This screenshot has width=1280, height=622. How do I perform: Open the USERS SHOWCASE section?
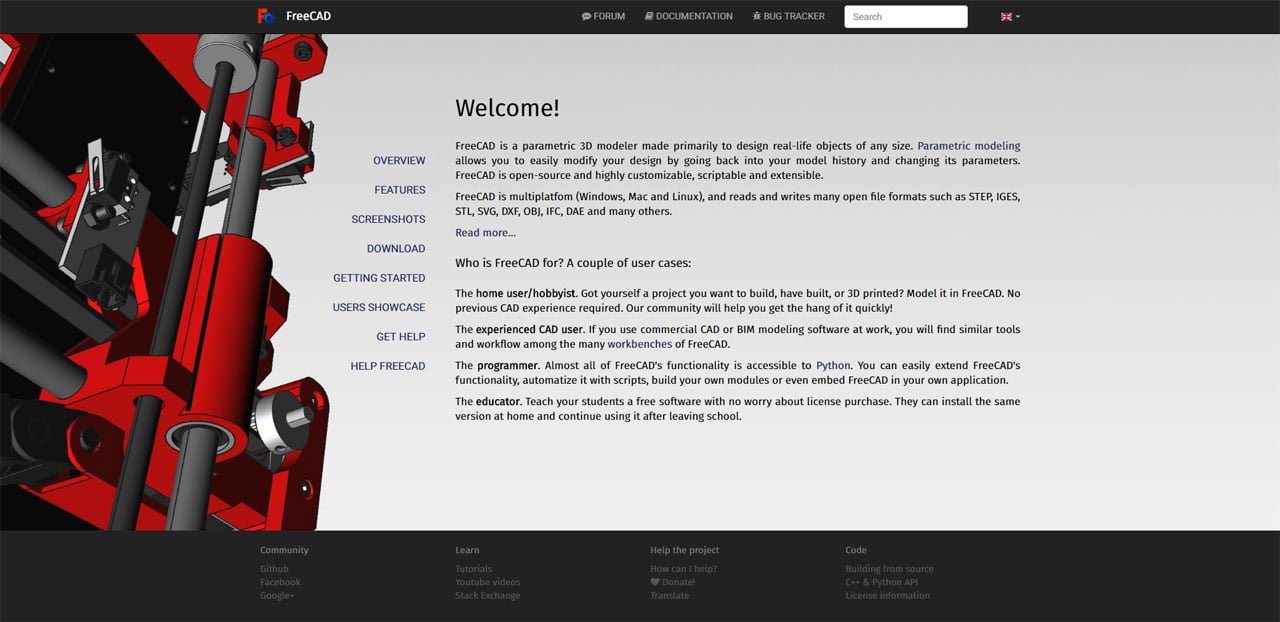379,307
